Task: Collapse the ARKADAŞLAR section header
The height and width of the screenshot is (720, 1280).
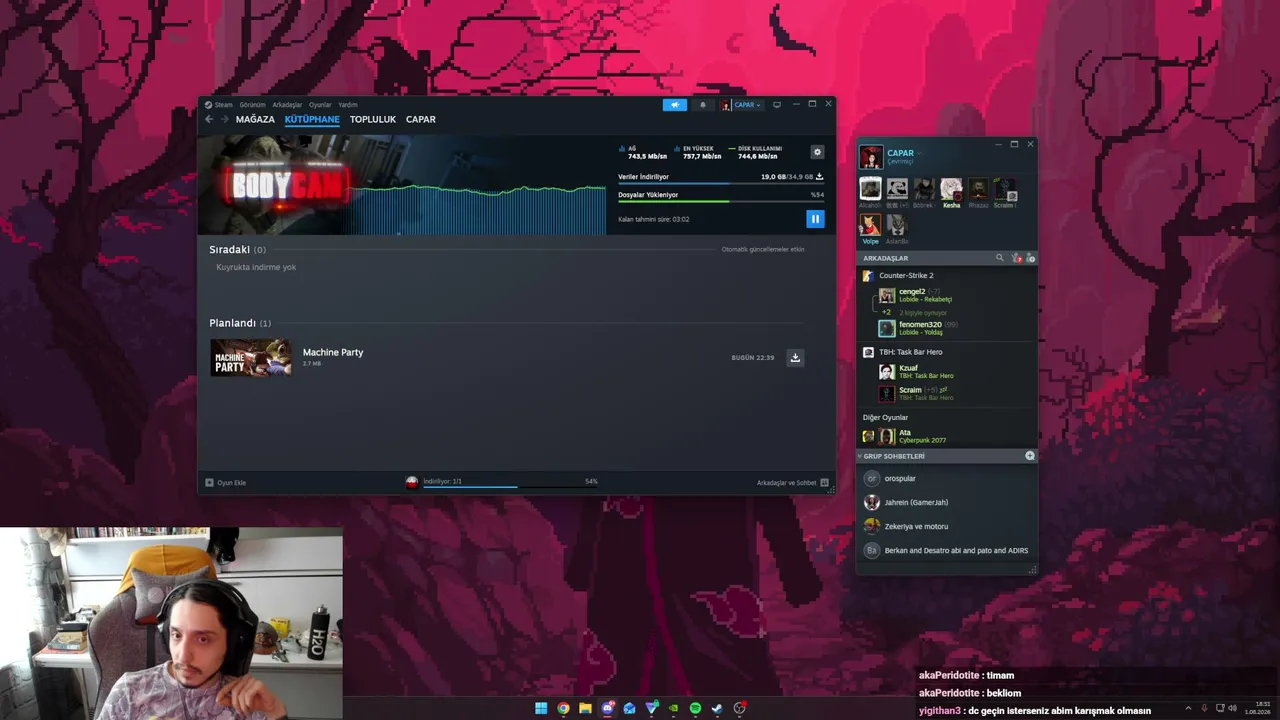Action: [886, 258]
